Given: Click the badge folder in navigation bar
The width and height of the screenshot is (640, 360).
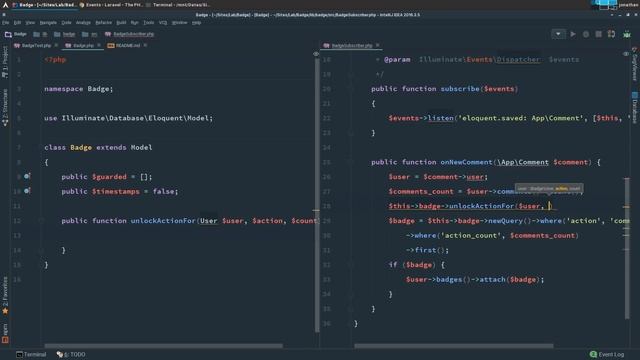Looking at the screenshot, I should pos(64,34).
